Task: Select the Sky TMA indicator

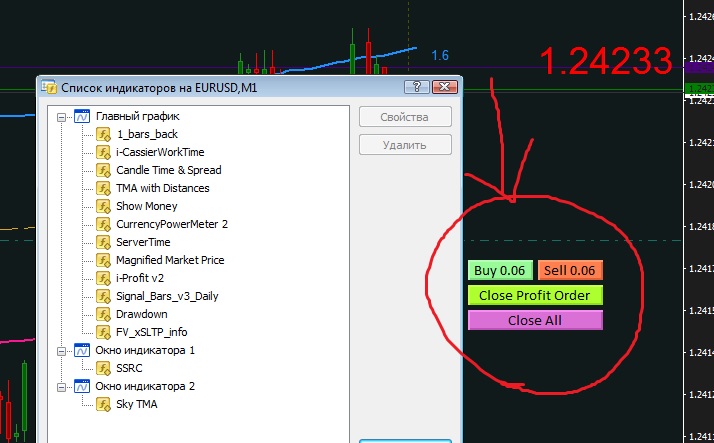Action: (x=137, y=404)
